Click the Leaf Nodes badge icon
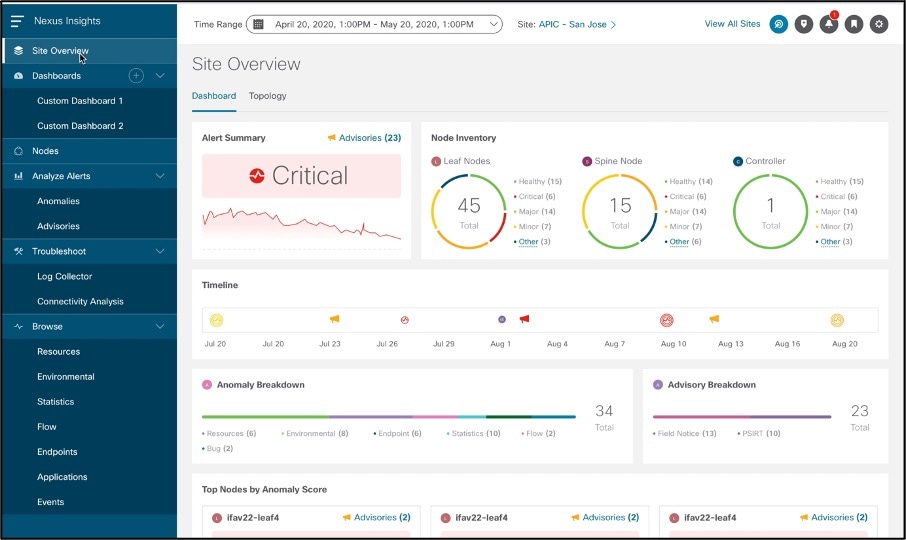906x540 pixels. 436,161
